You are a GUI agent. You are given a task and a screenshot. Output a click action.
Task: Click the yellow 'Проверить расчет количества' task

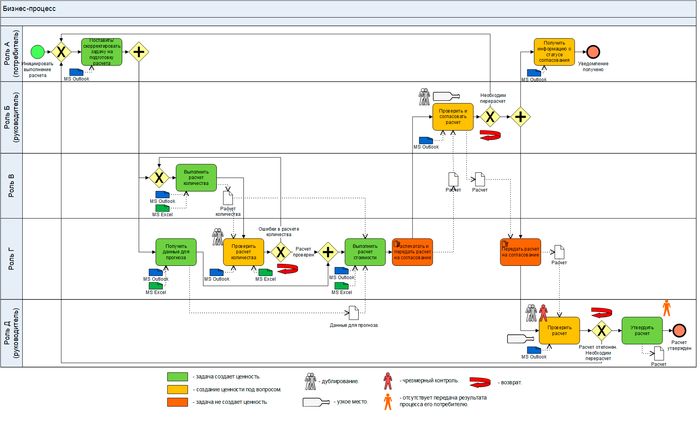[244, 251]
